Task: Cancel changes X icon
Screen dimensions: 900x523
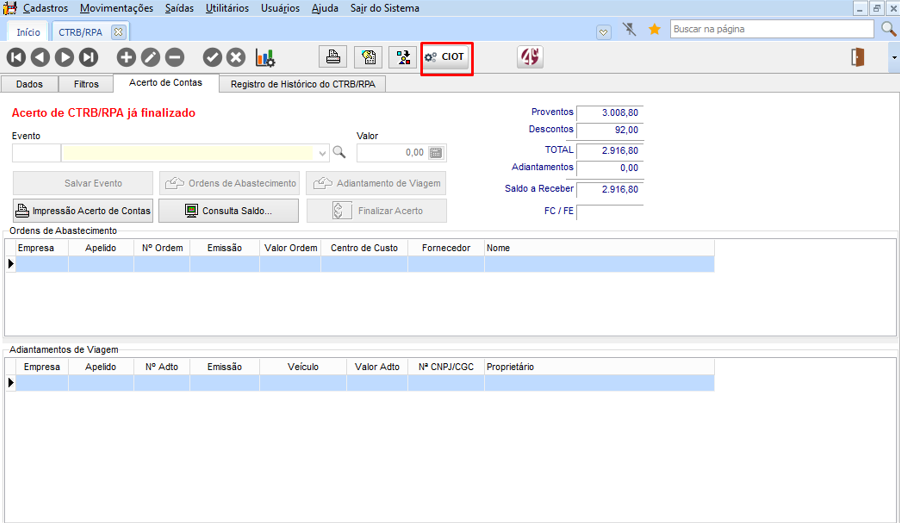Action: tap(236, 57)
